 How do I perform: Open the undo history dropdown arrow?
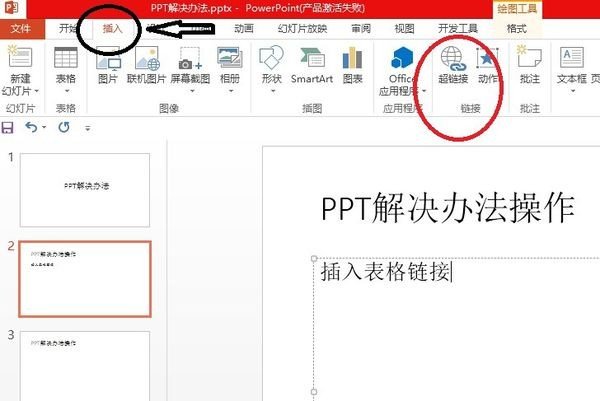(x=44, y=127)
